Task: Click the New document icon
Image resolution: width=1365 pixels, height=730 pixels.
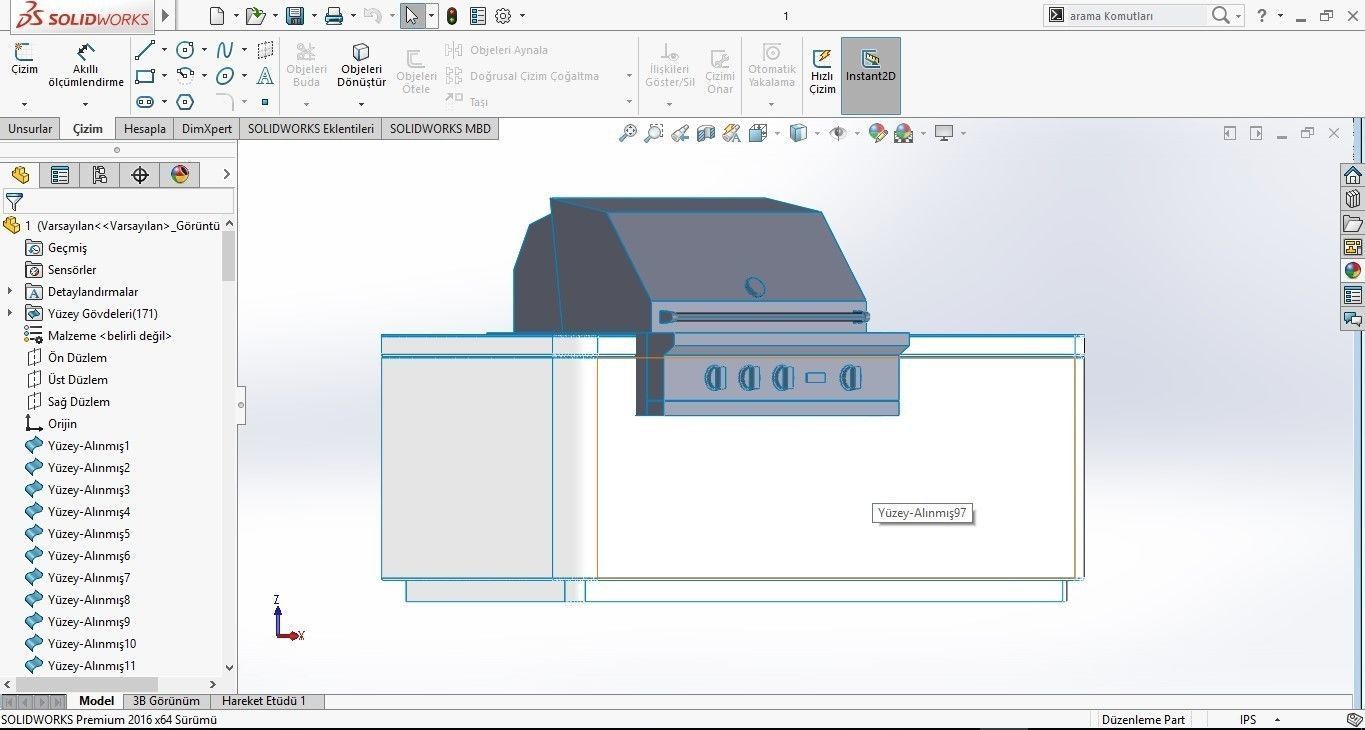Action: pyautogui.click(x=217, y=16)
